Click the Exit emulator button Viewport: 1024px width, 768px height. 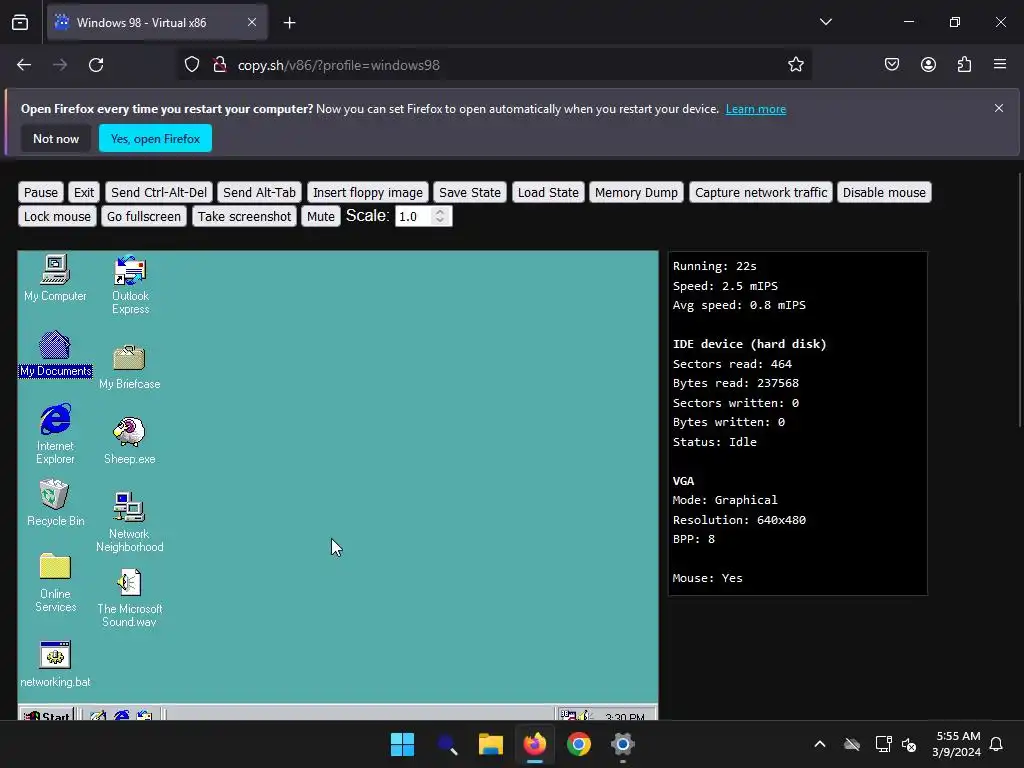[84, 193]
